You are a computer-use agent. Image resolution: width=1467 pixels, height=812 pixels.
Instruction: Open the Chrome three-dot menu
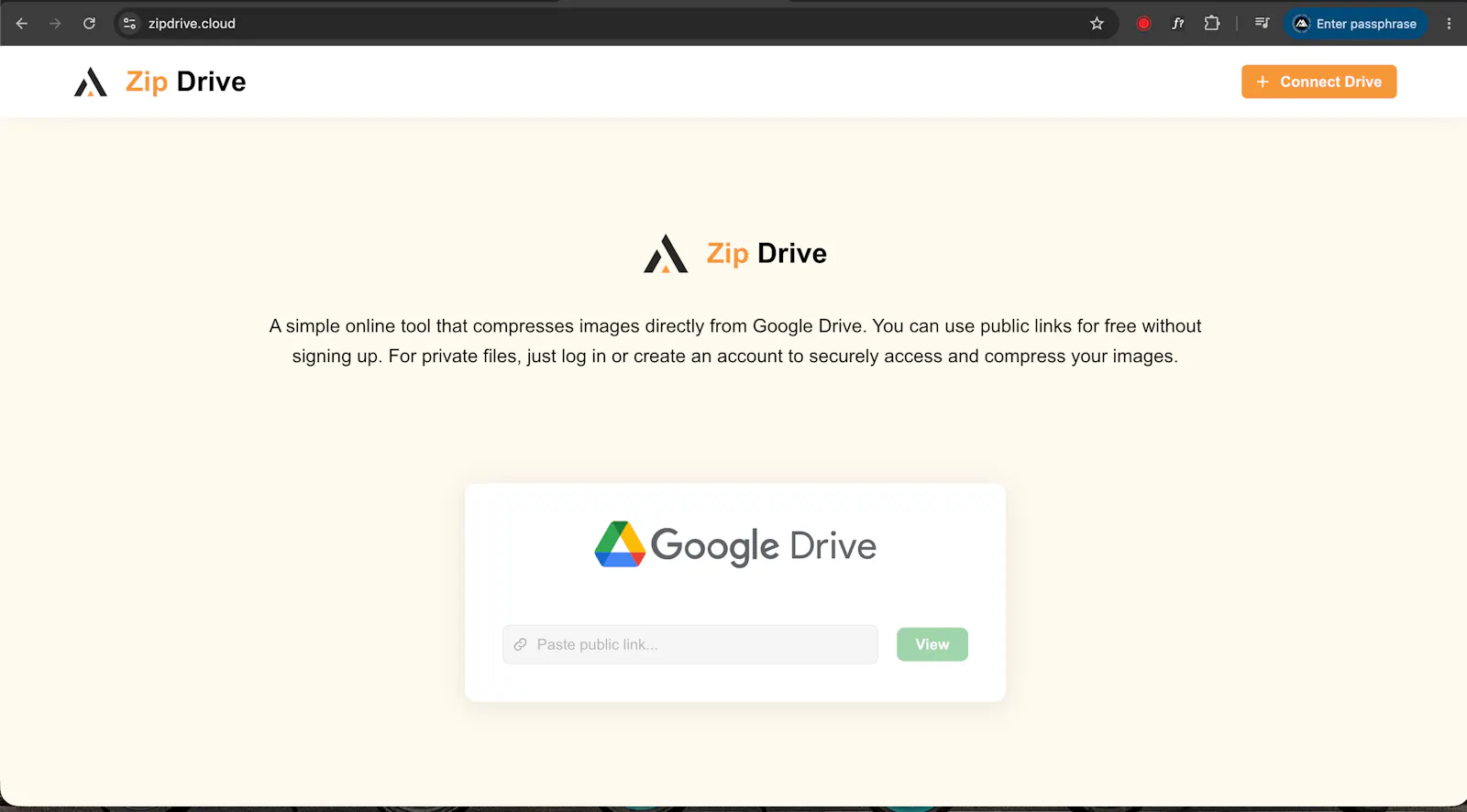click(x=1449, y=24)
